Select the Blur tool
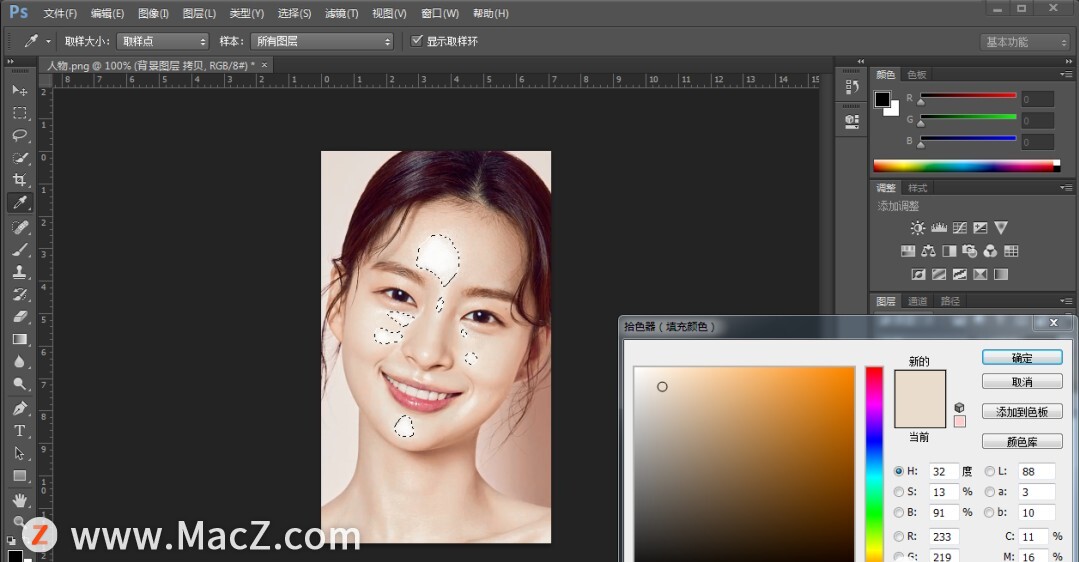Image resolution: width=1079 pixels, height=562 pixels. click(20, 362)
